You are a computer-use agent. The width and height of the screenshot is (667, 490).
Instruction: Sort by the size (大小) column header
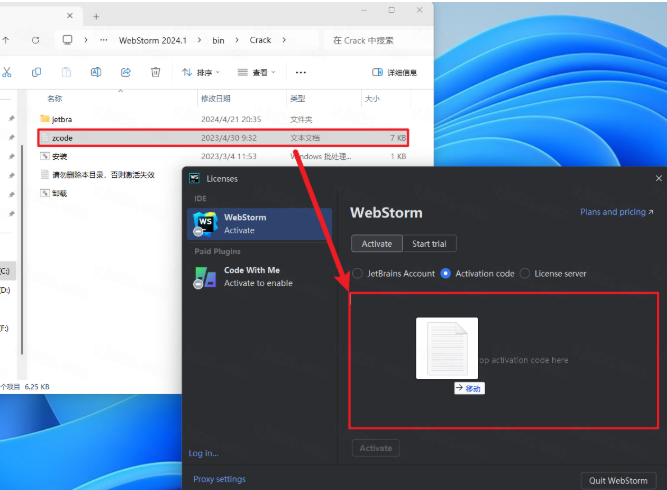tap(372, 99)
